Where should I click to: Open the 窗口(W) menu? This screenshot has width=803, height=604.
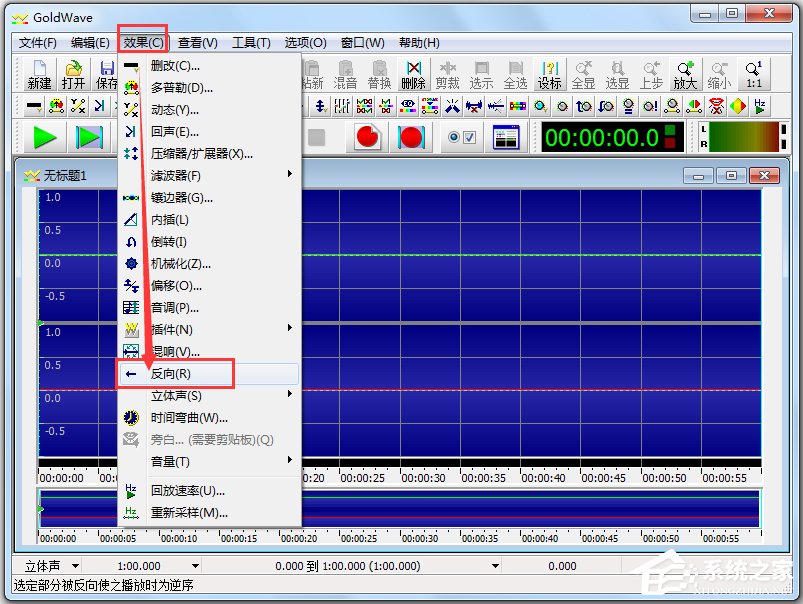coord(363,43)
